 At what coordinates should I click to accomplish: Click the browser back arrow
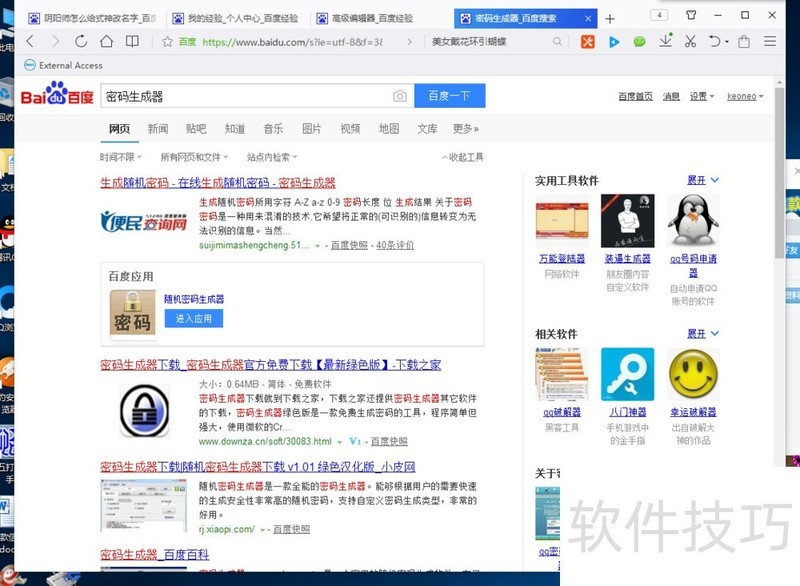coord(30,41)
